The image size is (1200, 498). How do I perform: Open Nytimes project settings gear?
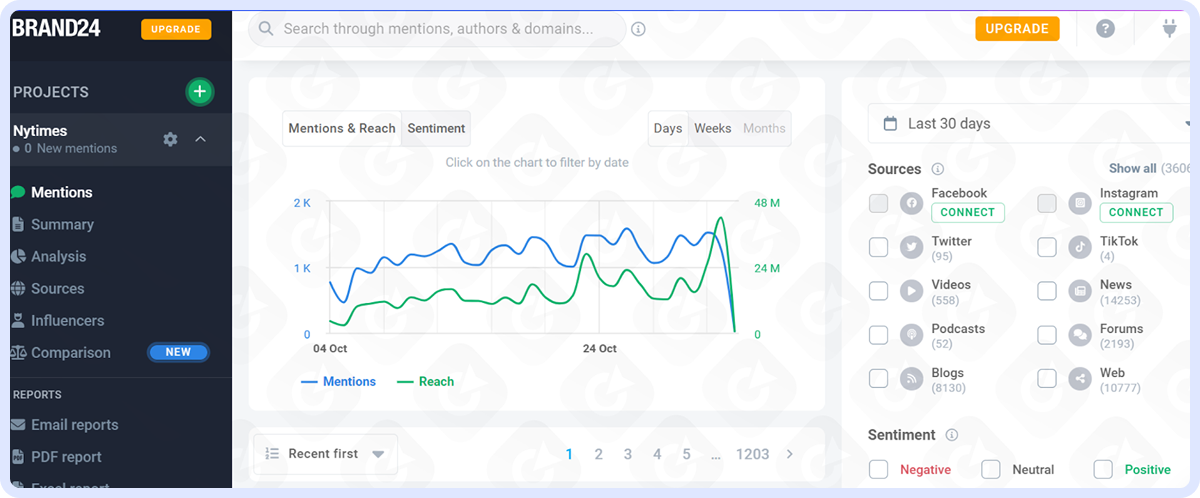coord(170,139)
